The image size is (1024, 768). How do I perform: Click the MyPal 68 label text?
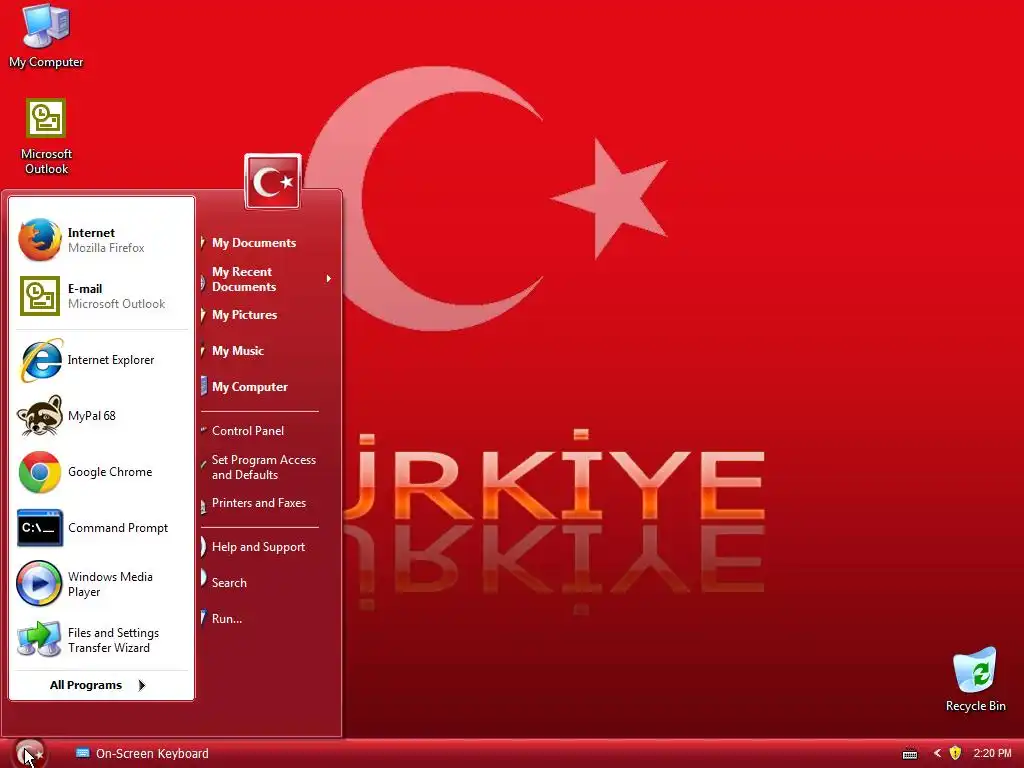pos(91,416)
